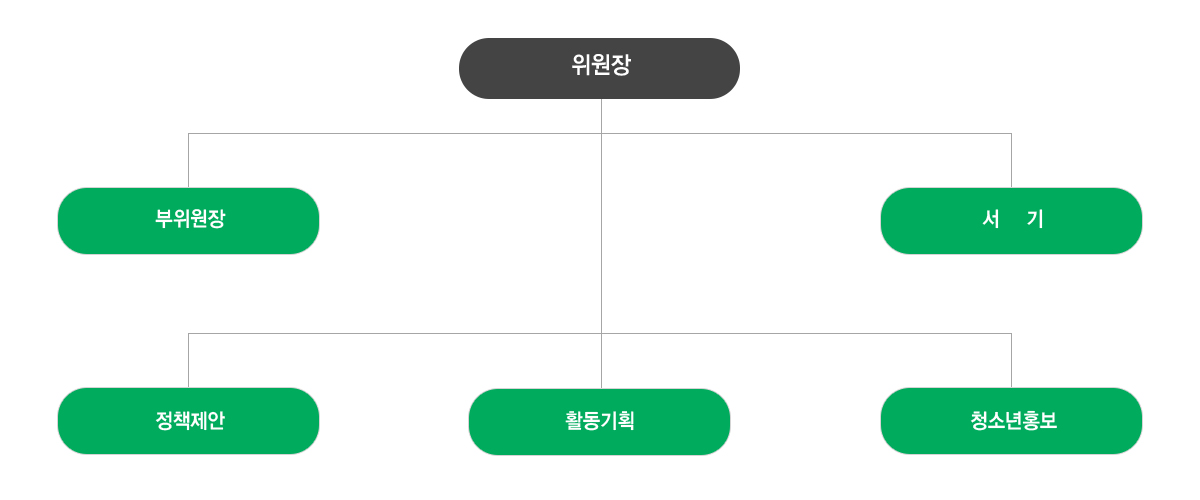
Task: Click the 청소년홍보 node
Action: pos(1011,421)
